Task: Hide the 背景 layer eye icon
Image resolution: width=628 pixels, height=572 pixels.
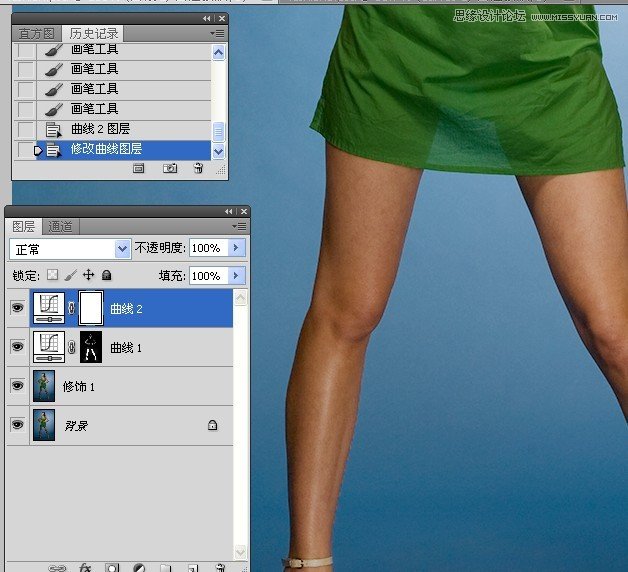Action: click(x=17, y=424)
